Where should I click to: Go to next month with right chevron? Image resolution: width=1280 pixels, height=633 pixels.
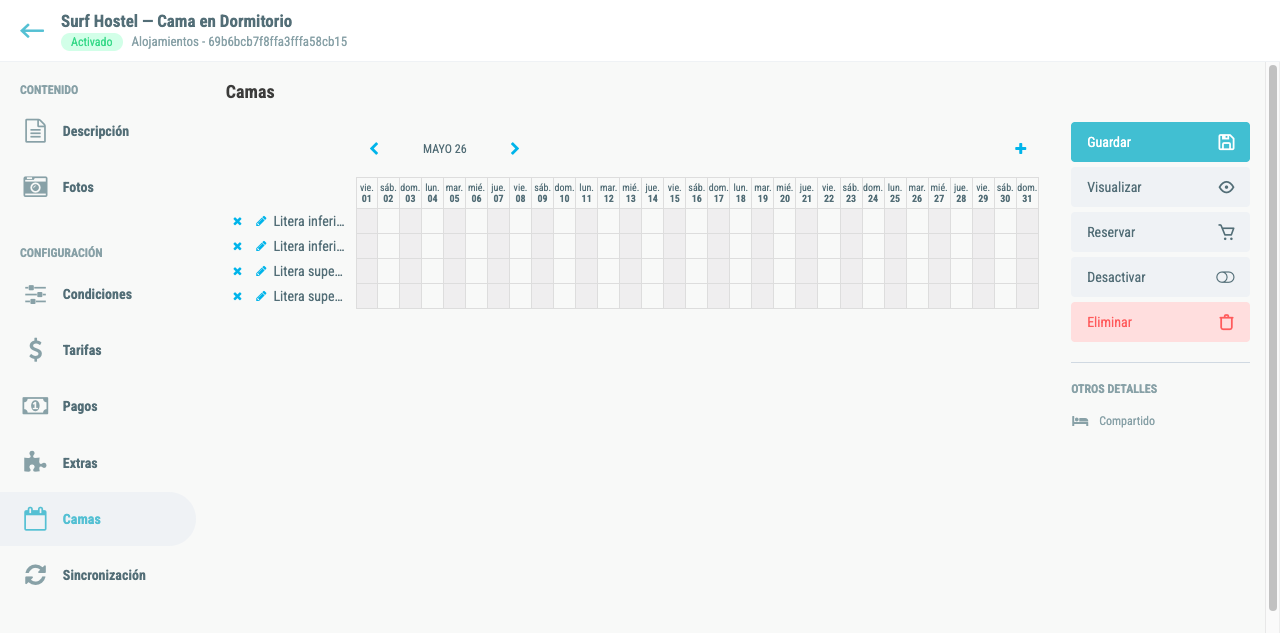[515, 149]
